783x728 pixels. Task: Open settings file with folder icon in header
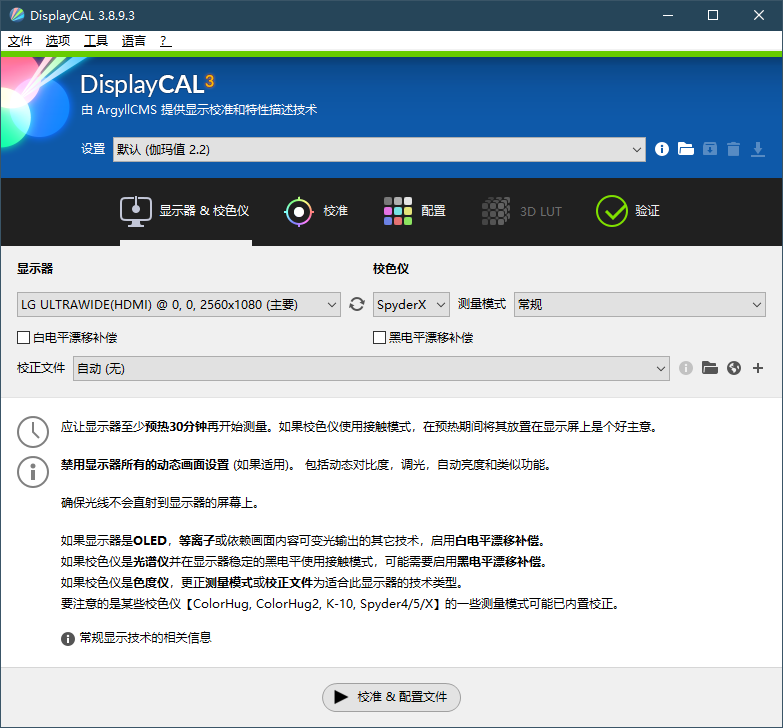(686, 149)
